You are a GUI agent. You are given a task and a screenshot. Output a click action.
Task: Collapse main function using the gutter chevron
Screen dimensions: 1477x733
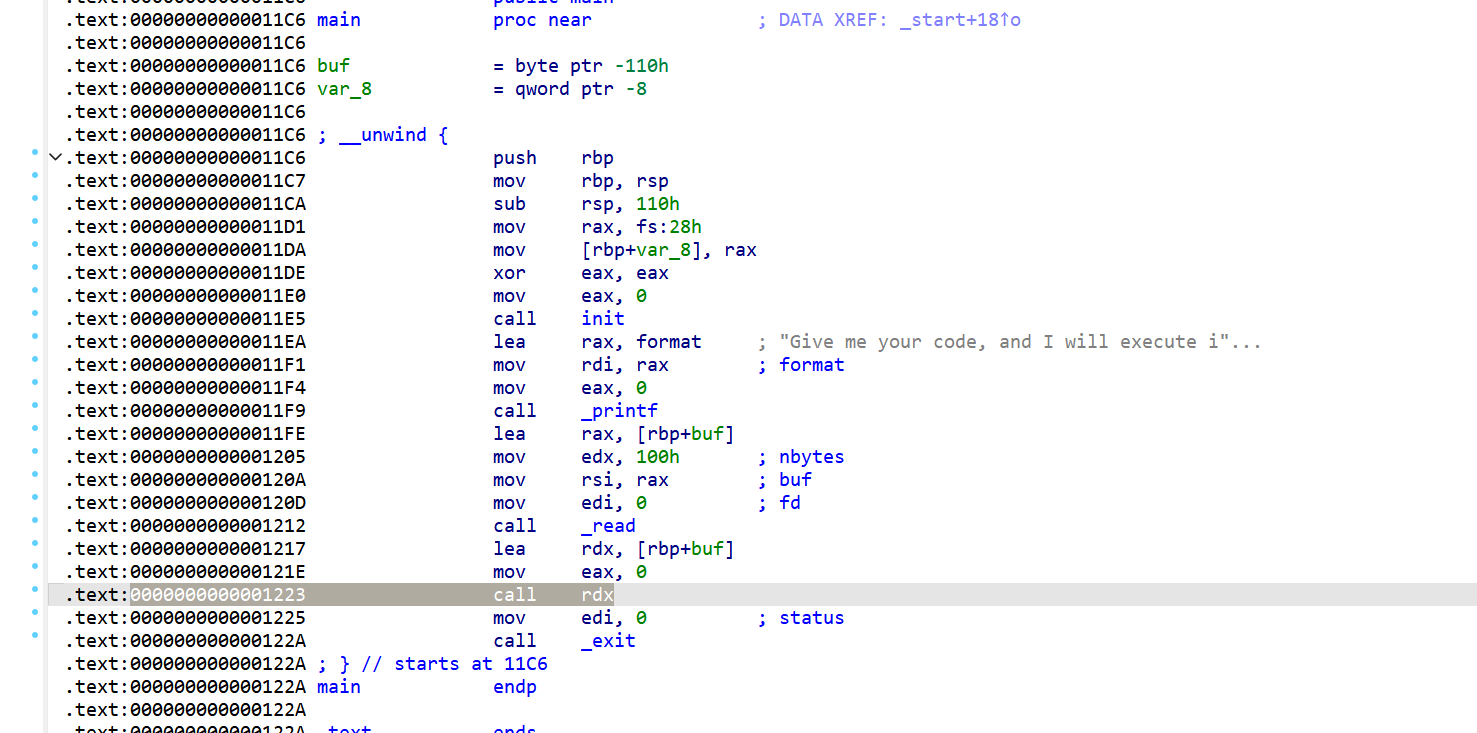55,158
